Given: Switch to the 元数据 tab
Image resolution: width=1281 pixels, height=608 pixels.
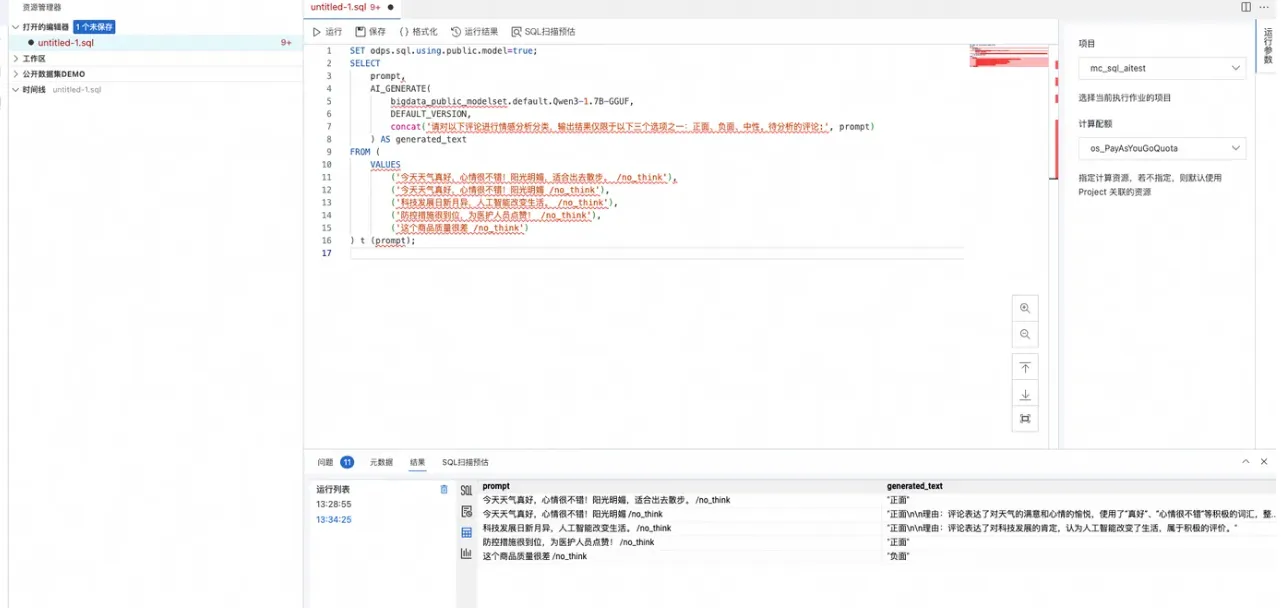Looking at the screenshot, I should coord(381,462).
